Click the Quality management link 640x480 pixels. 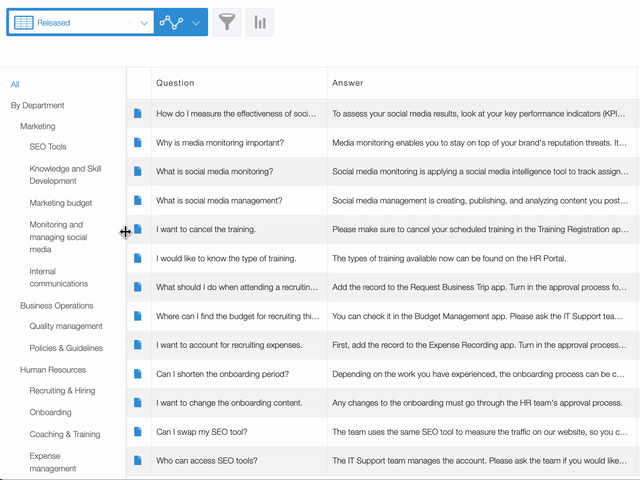[66, 326]
